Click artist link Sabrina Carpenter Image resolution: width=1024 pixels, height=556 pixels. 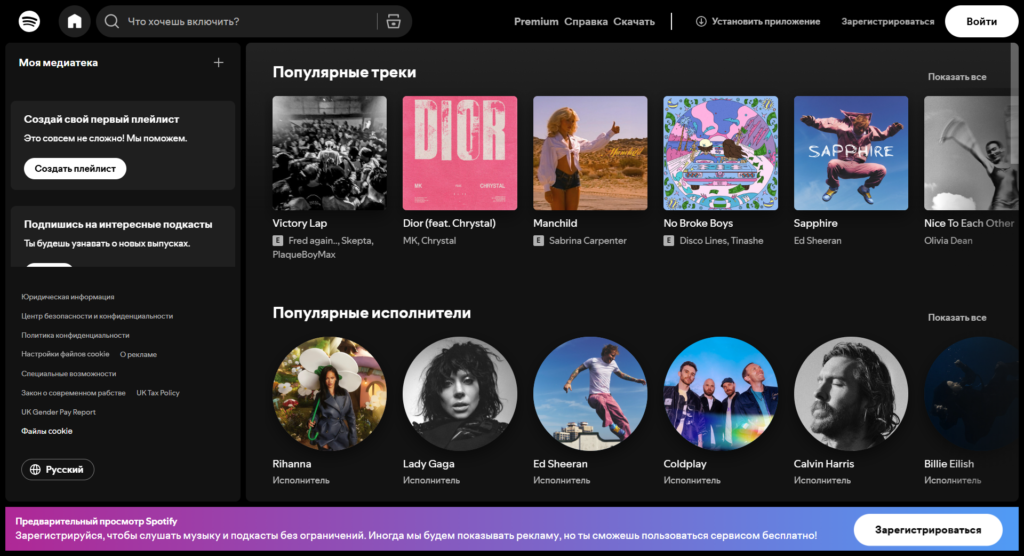point(587,240)
